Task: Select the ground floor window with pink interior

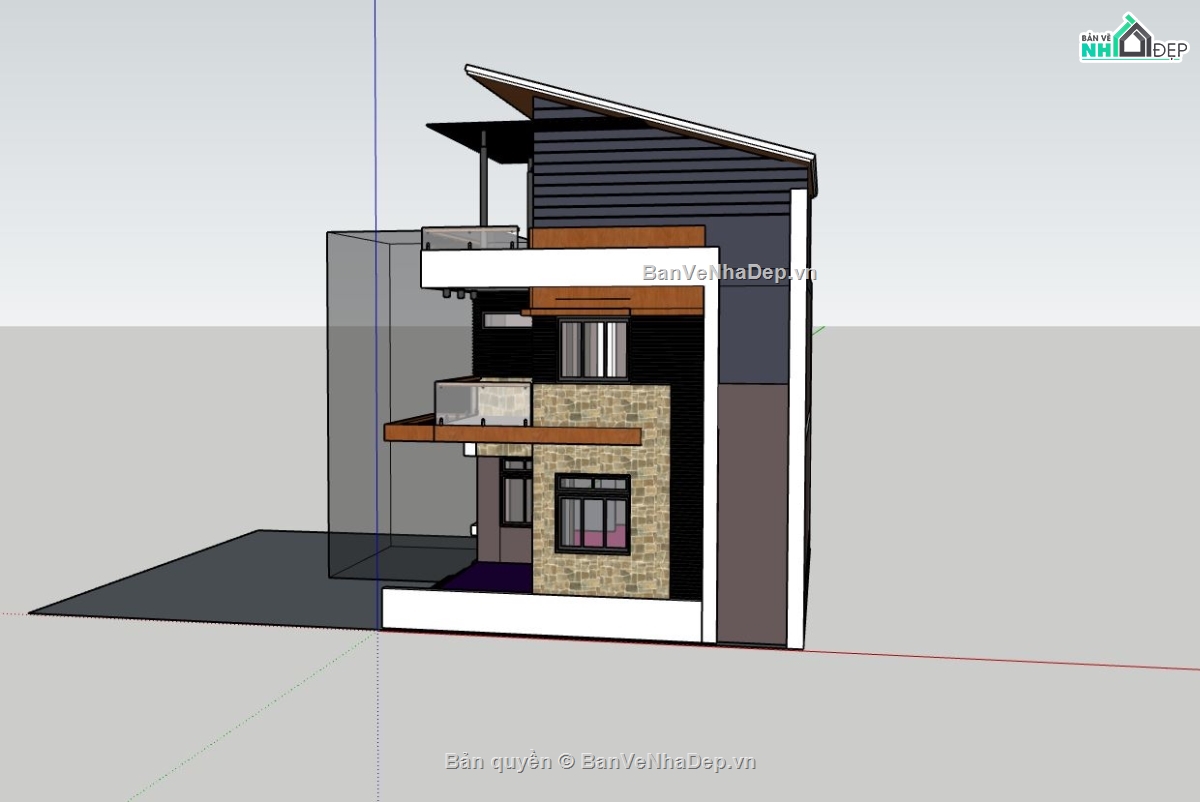Action: [x=593, y=513]
